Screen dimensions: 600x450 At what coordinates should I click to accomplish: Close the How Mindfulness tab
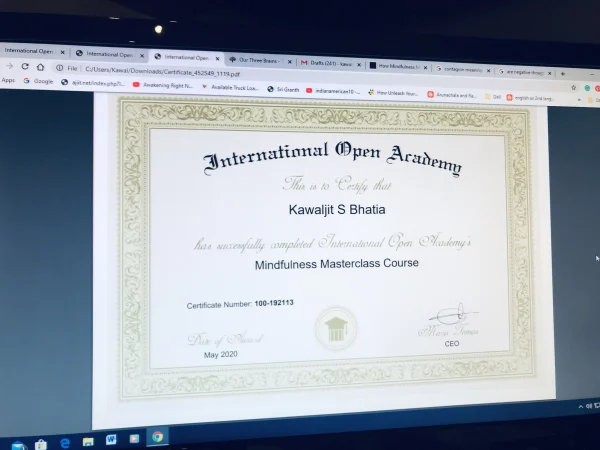pyautogui.click(x=425, y=68)
